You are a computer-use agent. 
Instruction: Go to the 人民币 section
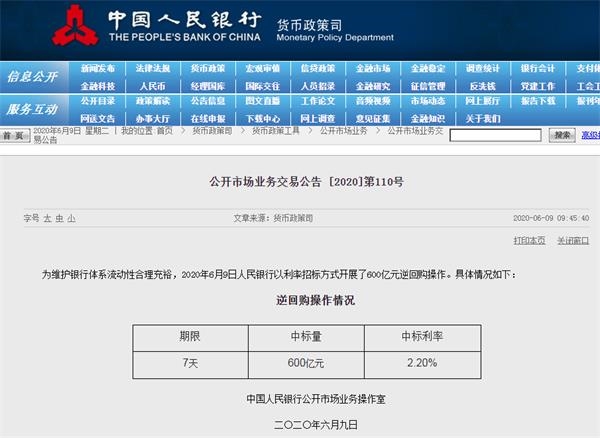click(153, 86)
